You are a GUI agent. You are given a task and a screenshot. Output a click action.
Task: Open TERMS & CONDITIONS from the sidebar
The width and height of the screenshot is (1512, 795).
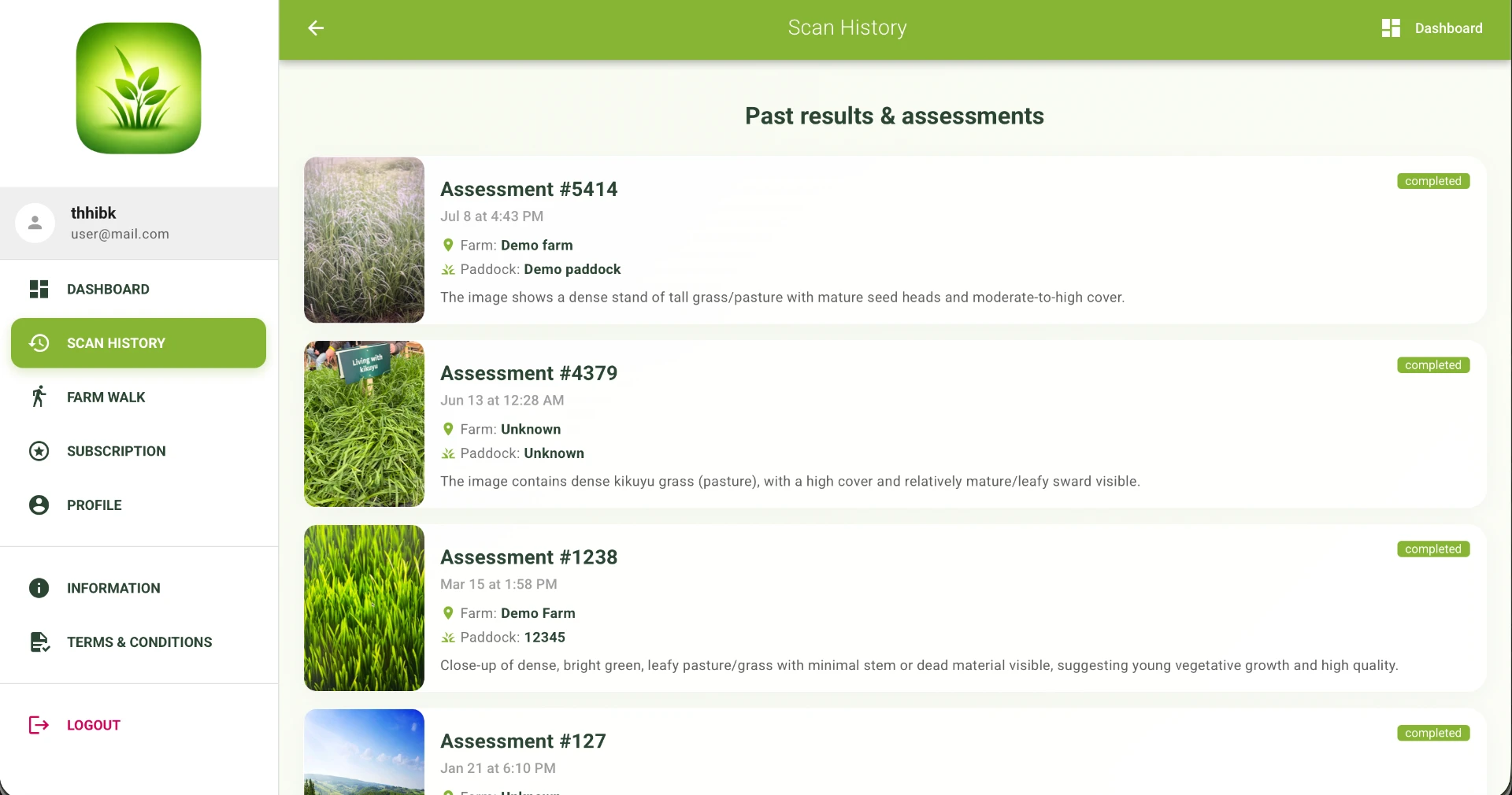139,642
